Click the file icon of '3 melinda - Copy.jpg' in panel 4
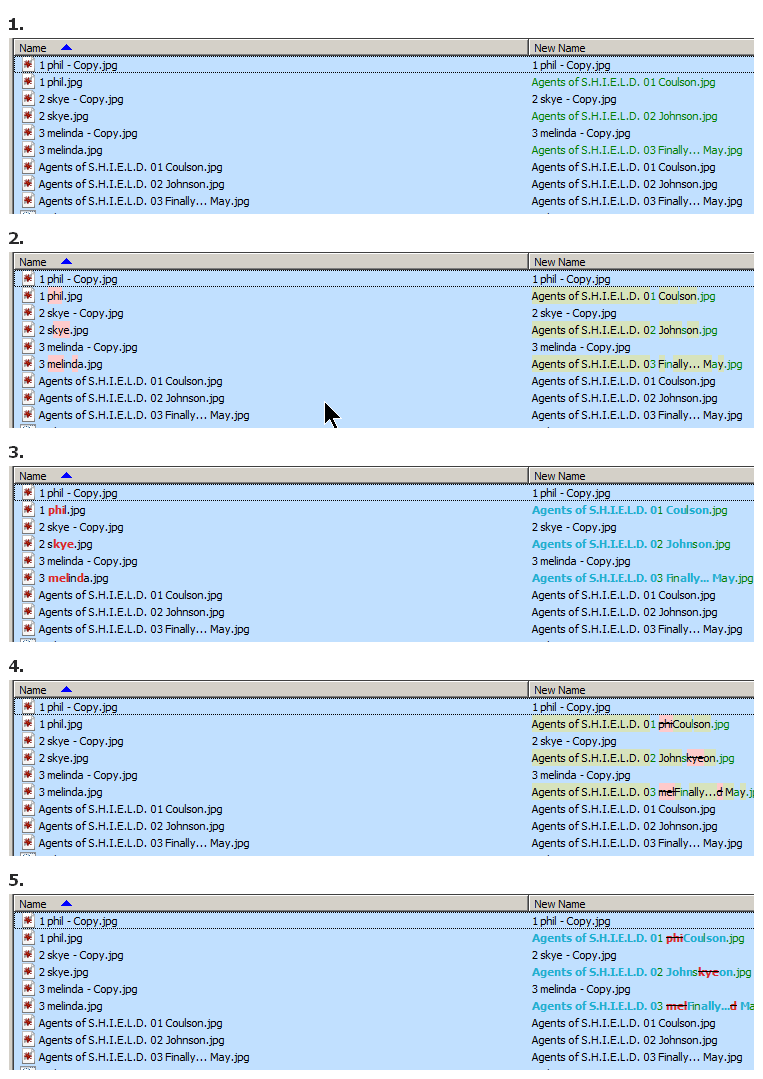 click(x=28, y=775)
